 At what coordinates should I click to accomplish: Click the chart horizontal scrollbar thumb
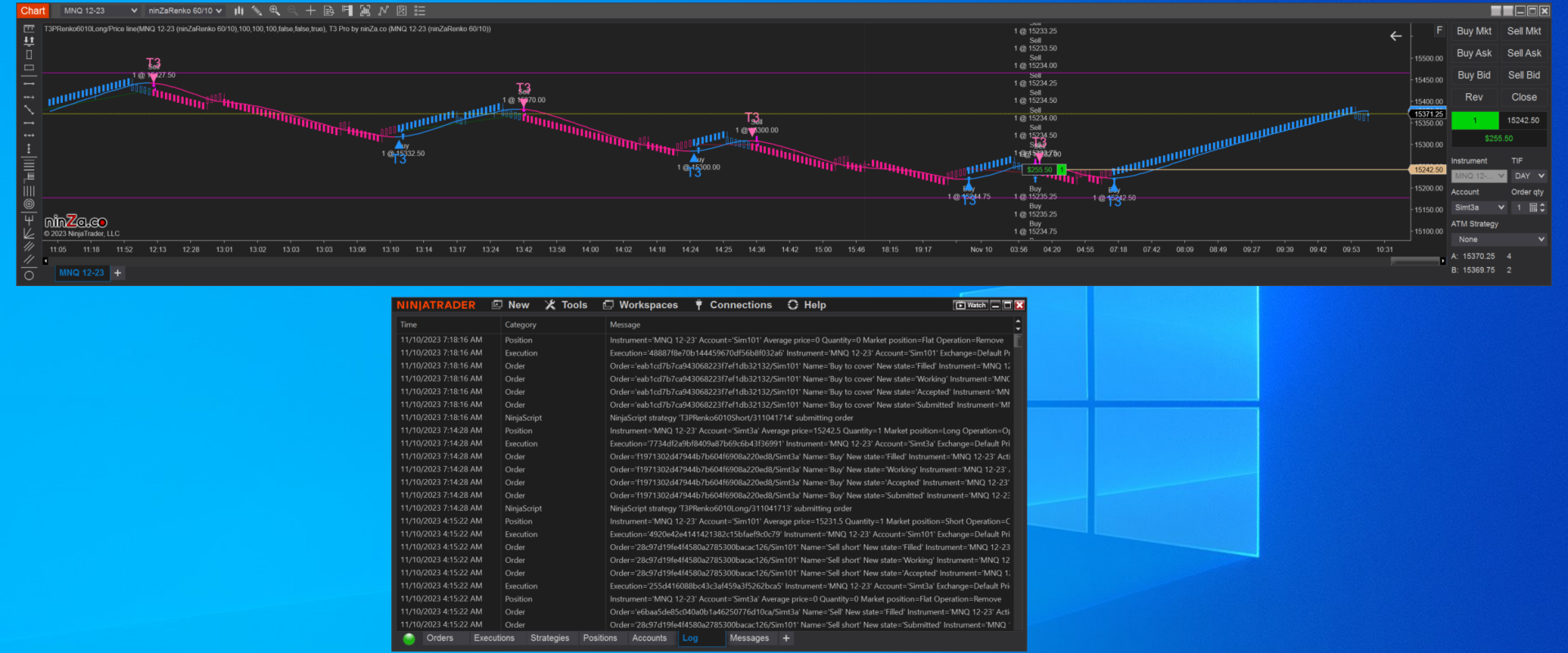pyautogui.click(x=1415, y=261)
